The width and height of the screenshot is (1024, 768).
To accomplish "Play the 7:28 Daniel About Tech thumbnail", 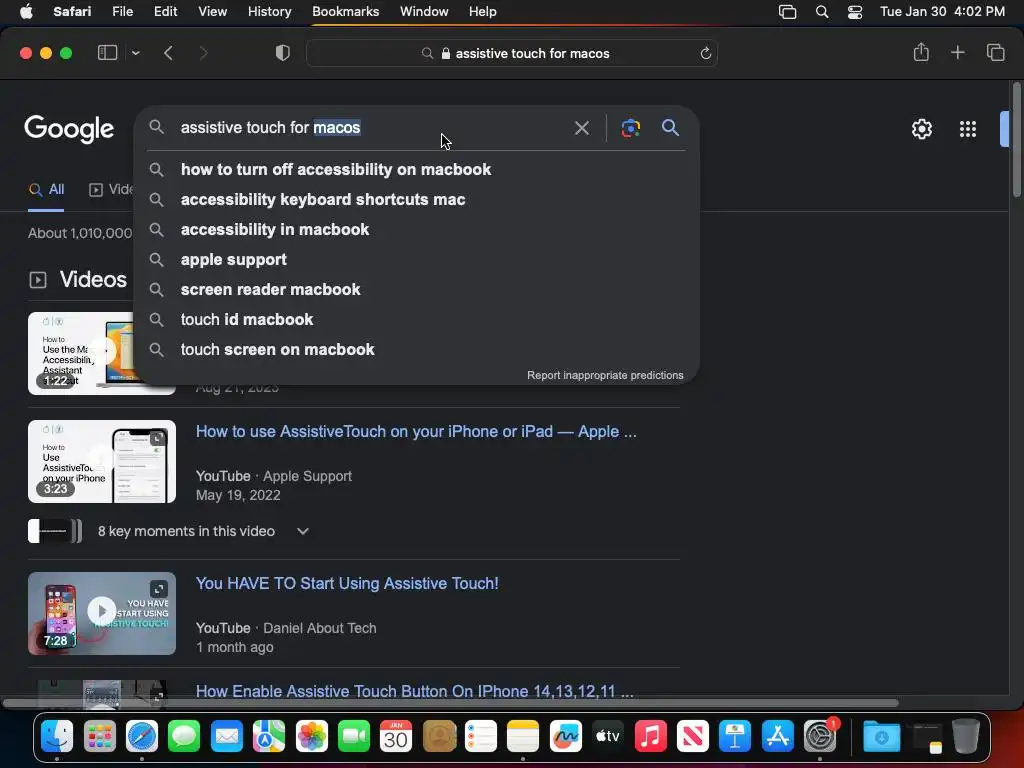I will 102,613.
